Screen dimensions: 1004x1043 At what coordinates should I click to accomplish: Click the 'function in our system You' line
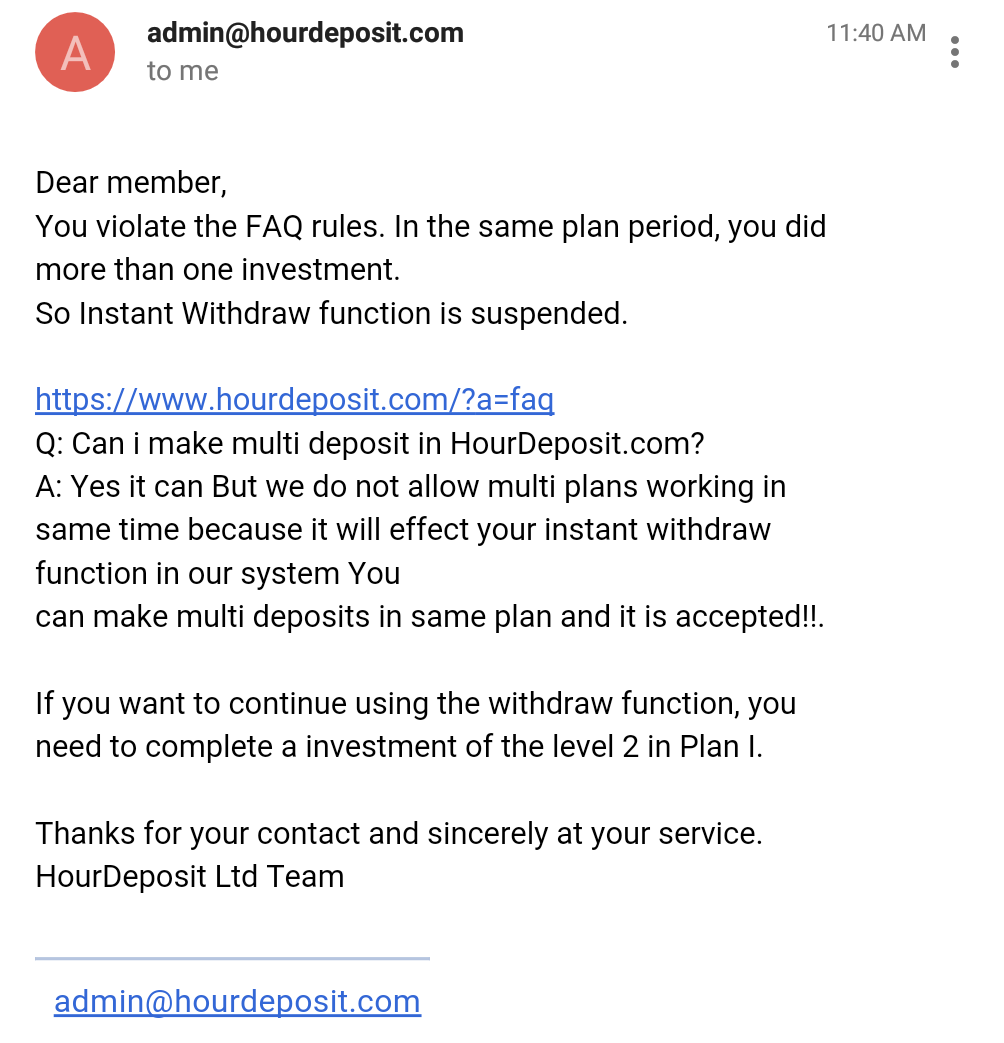pos(217,573)
